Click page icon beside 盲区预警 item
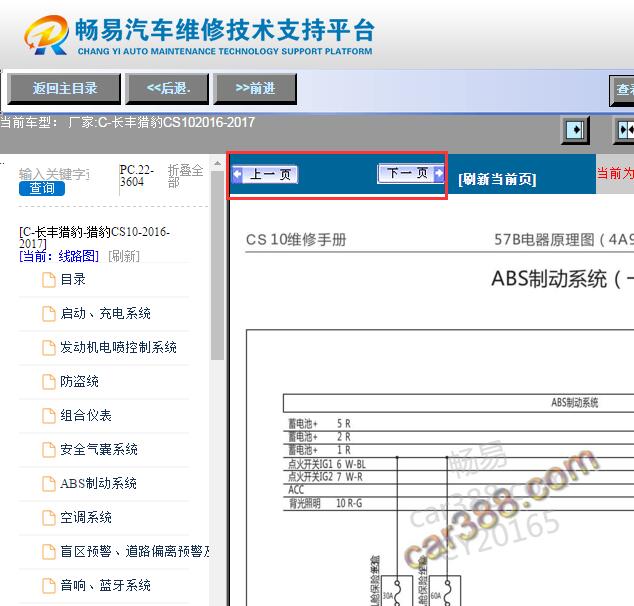Viewport: 634px width, 606px height. (49, 551)
